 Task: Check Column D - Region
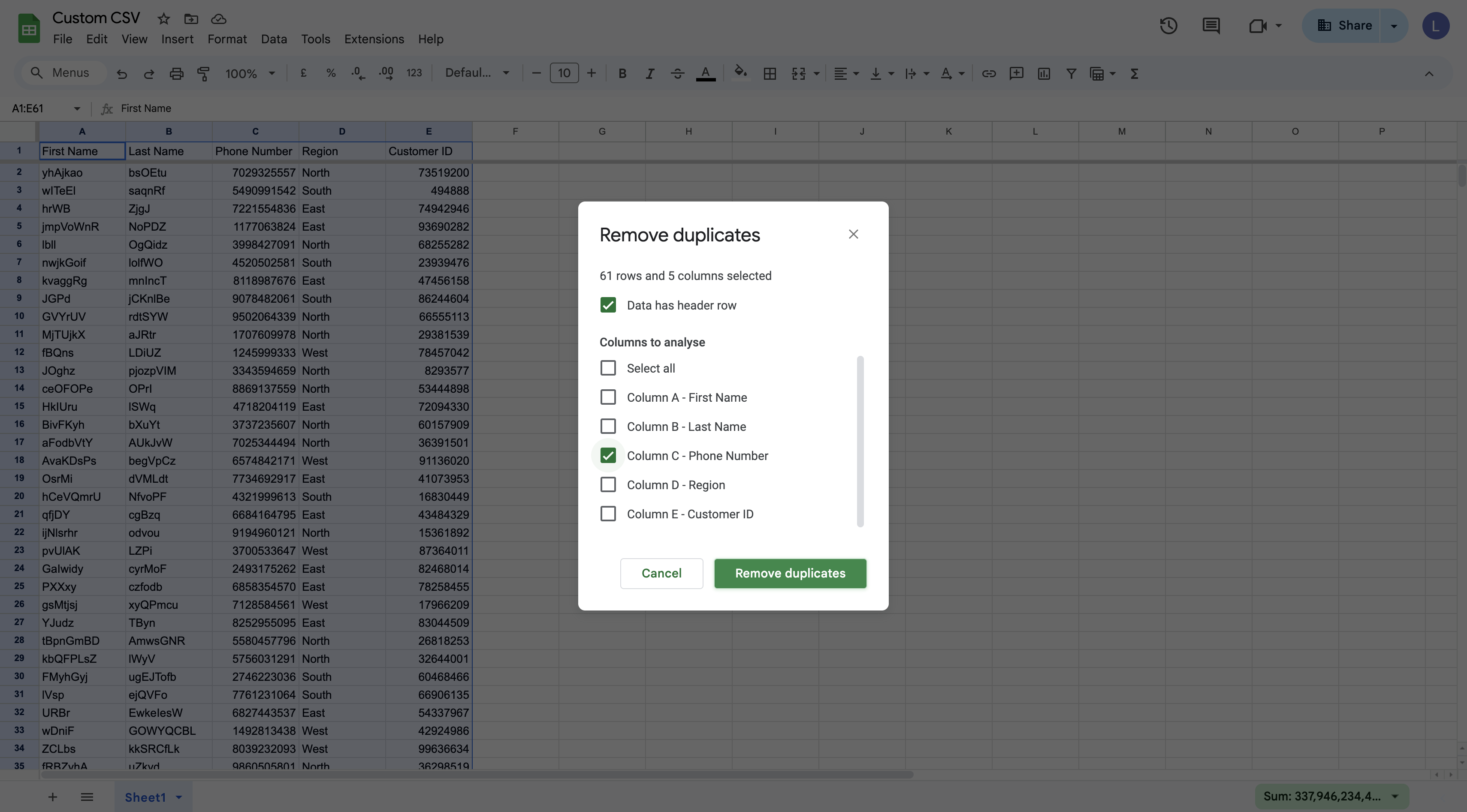(608, 485)
